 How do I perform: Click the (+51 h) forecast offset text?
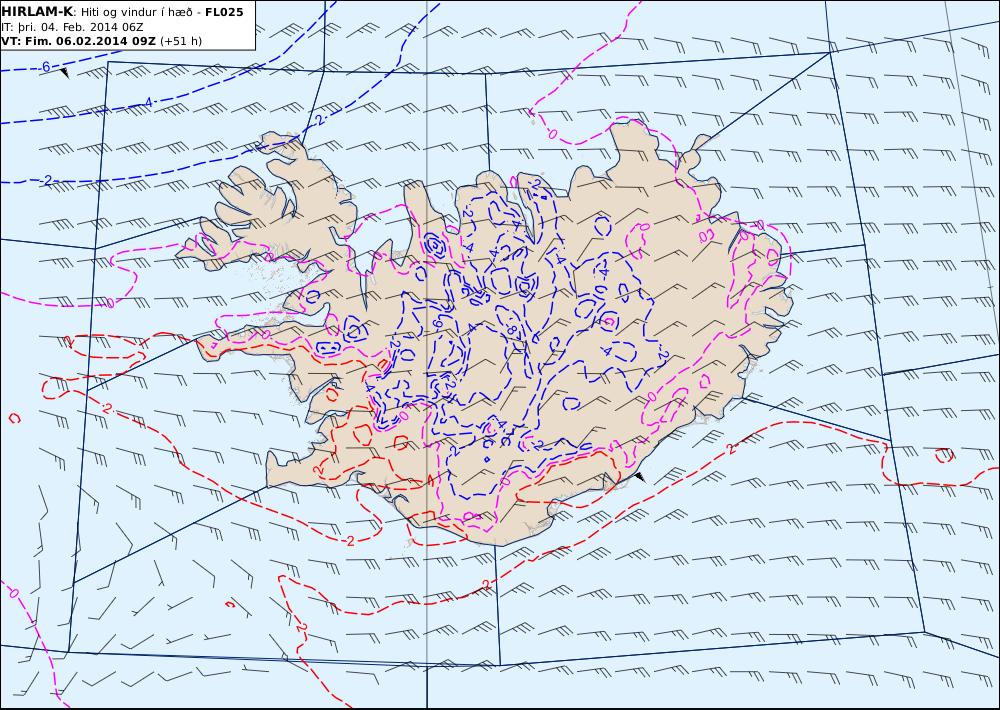click(x=180, y=41)
